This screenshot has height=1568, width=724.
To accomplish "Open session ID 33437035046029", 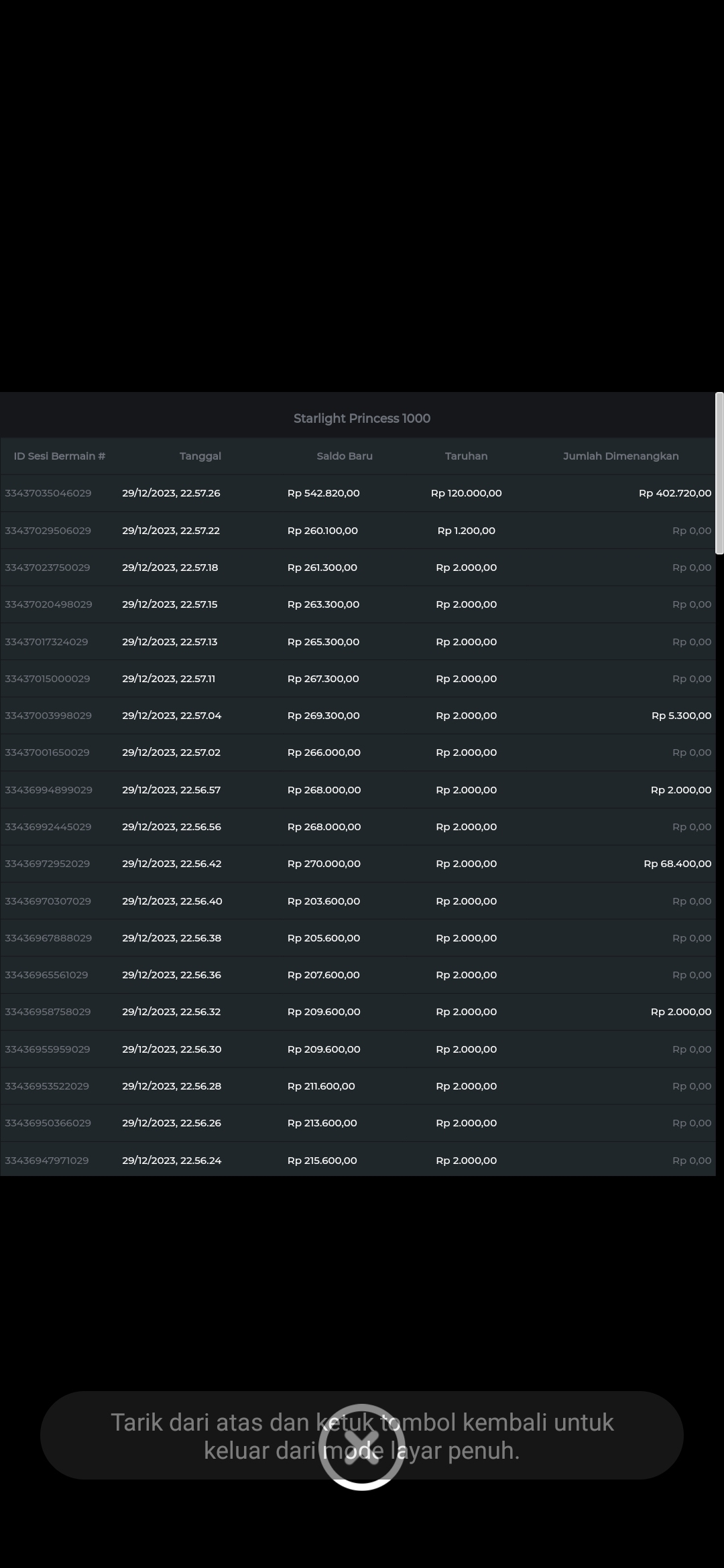I will 48,493.
